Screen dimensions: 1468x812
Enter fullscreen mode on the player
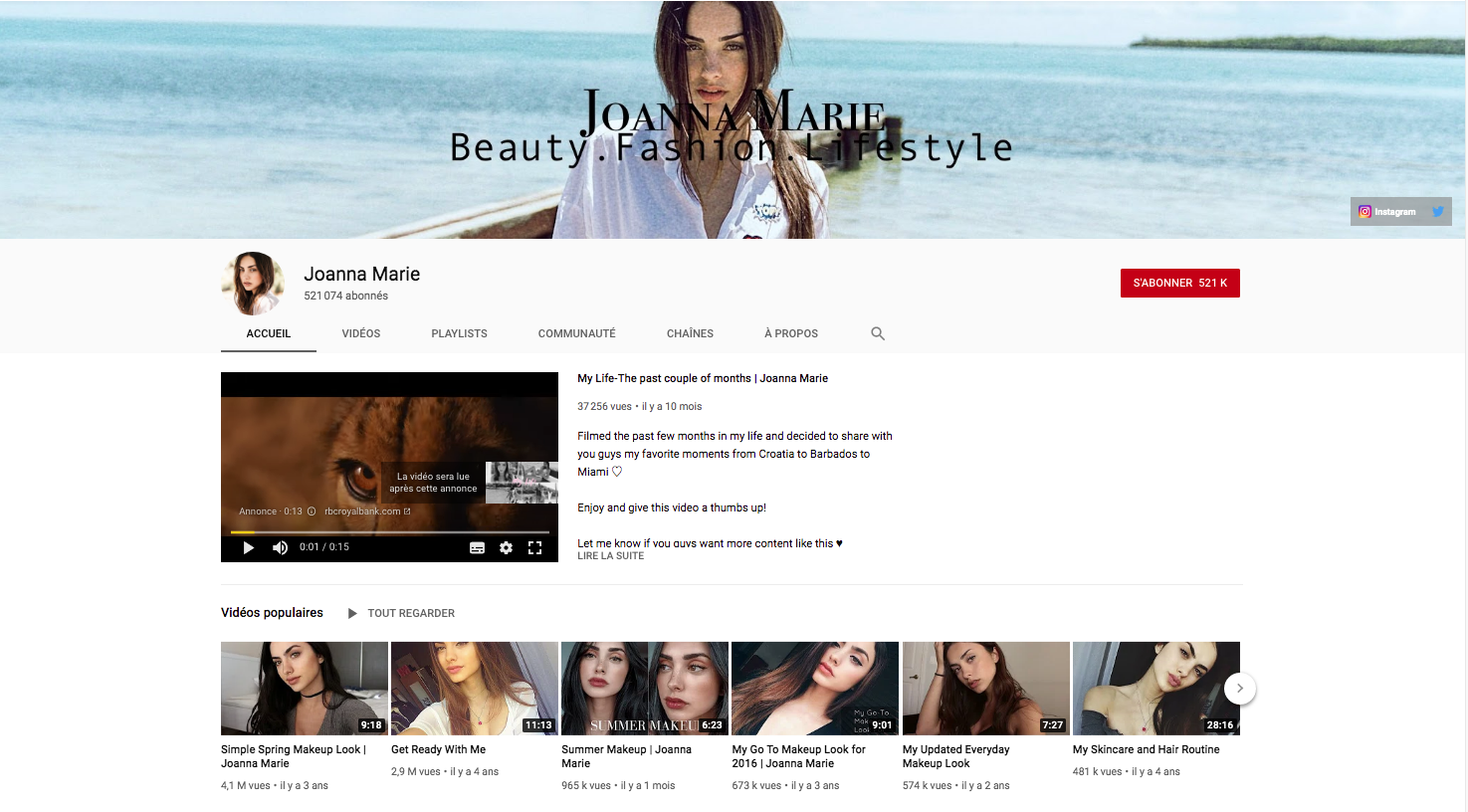click(x=535, y=547)
